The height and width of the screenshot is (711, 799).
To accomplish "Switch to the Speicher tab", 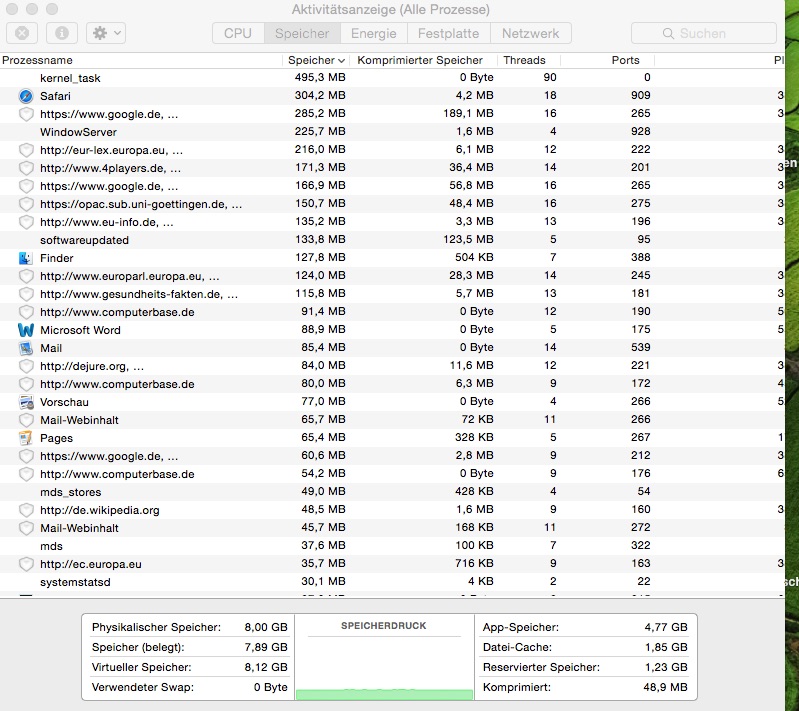I will coord(302,33).
